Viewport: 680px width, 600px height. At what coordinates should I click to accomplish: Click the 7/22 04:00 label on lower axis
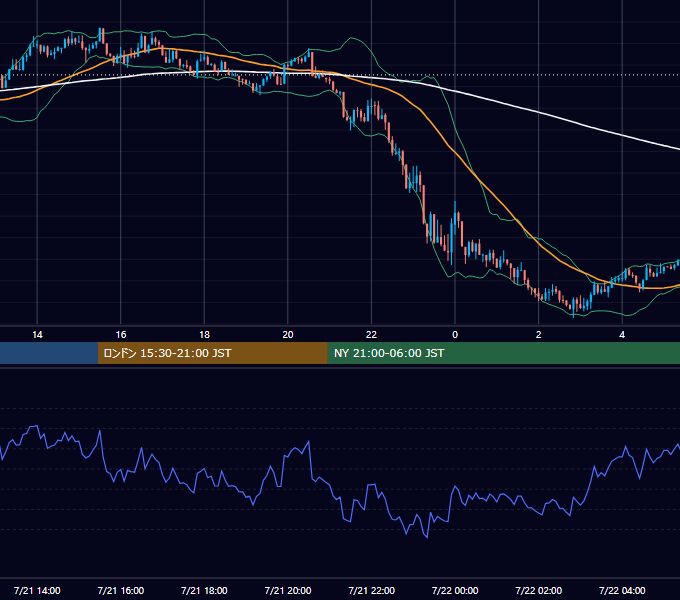coord(622,590)
